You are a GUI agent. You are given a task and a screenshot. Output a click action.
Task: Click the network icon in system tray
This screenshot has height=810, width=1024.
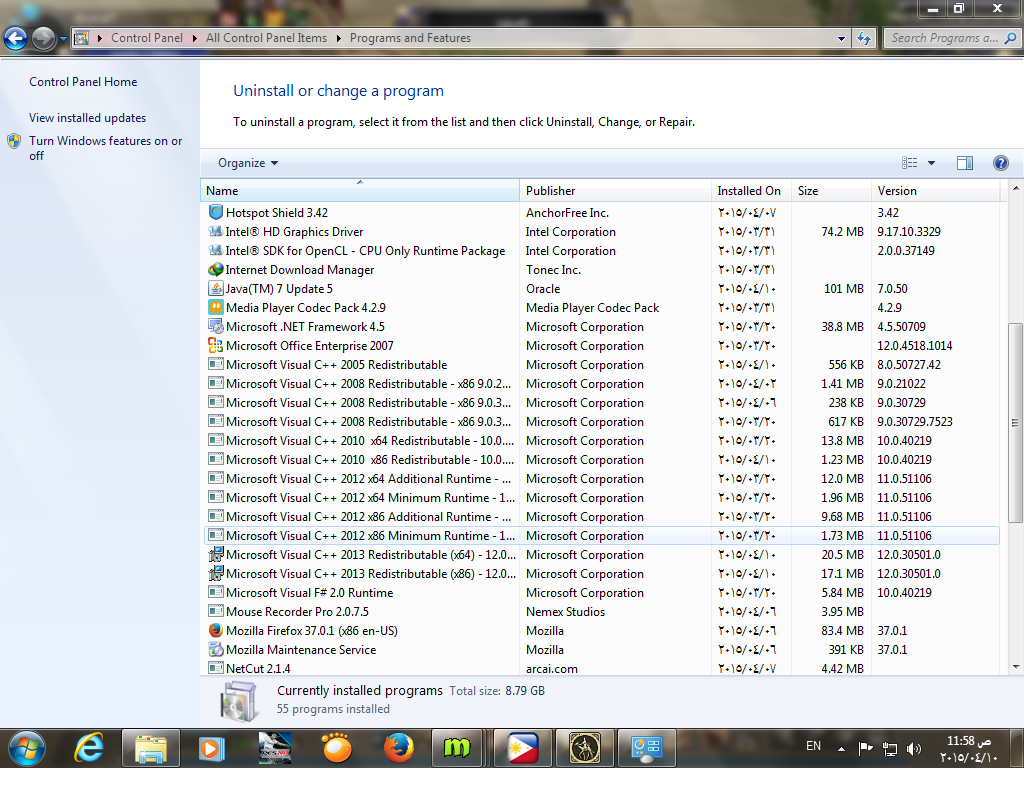pyautogui.click(x=889, y=749)
